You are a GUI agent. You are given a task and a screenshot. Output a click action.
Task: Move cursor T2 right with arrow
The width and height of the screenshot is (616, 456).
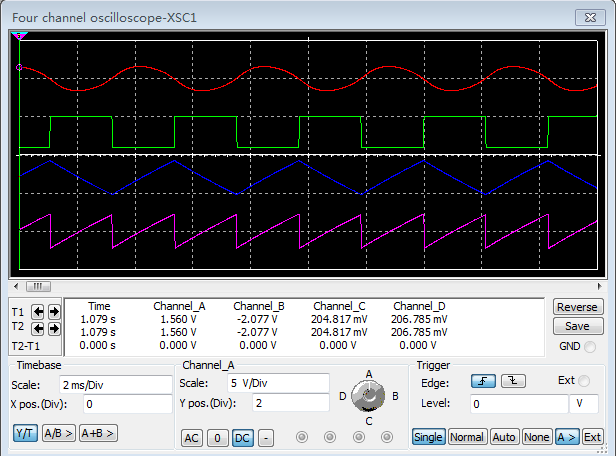tap(54, 328)
